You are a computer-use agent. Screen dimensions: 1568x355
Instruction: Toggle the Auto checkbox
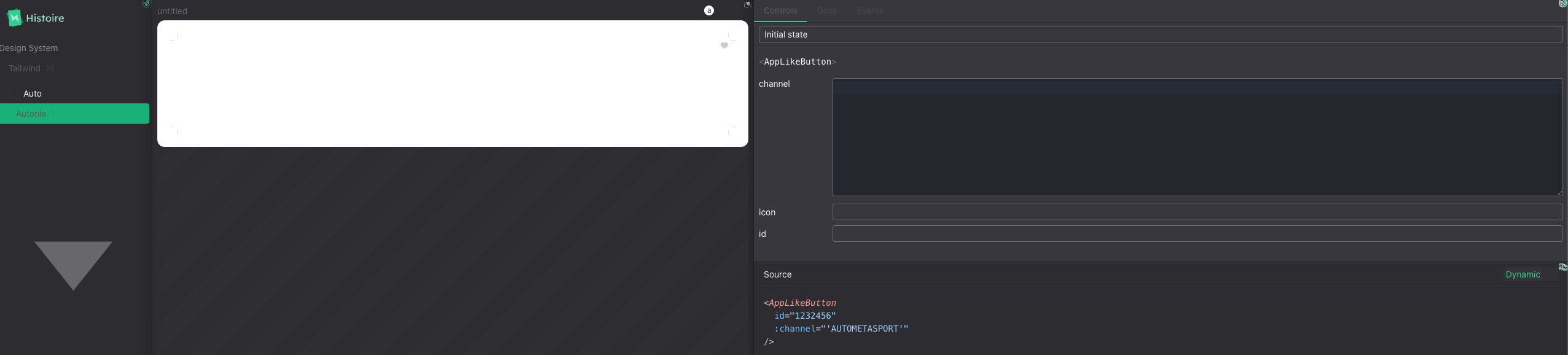[14, 94]
